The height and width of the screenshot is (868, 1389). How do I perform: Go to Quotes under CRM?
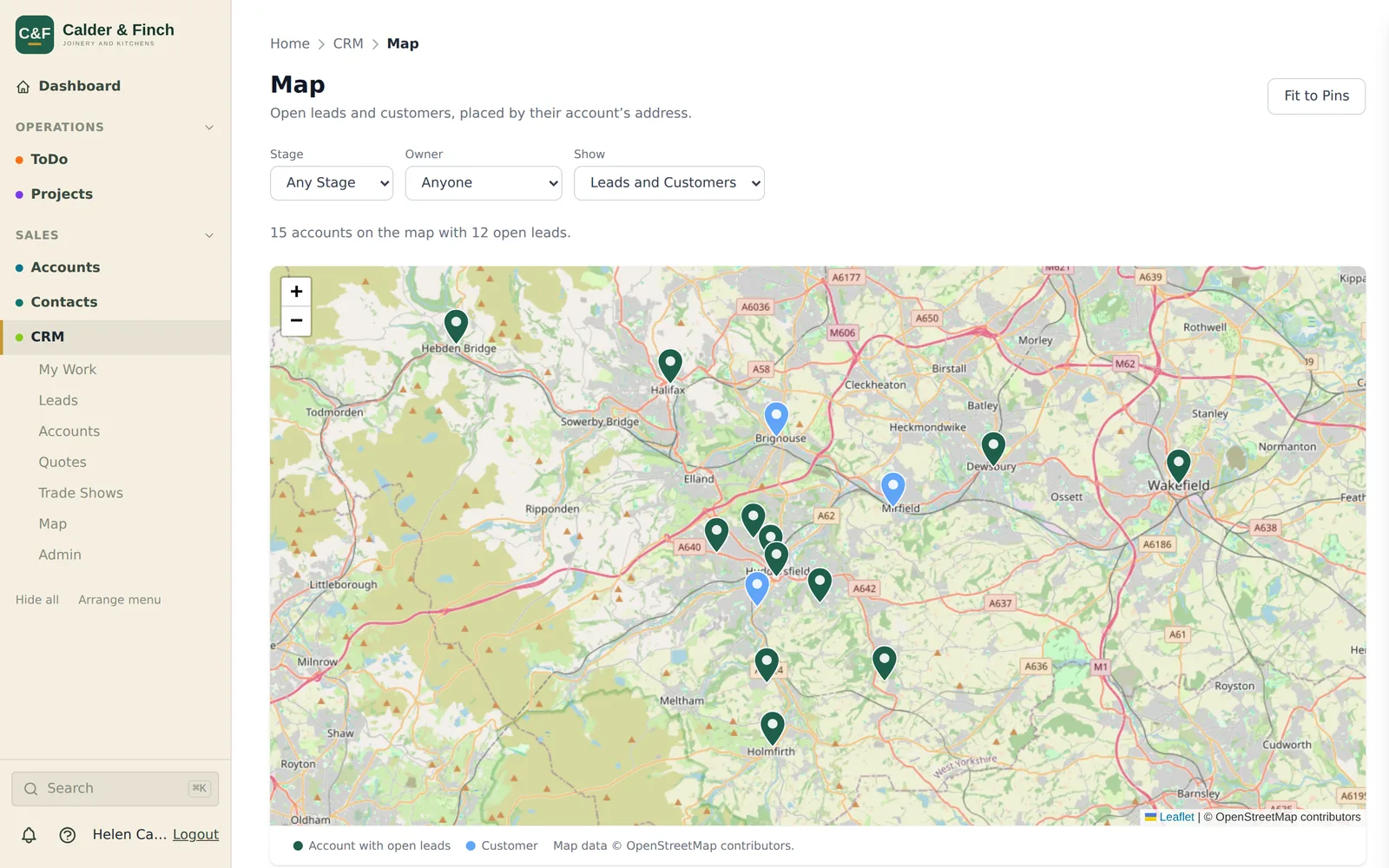coord(63,463)
